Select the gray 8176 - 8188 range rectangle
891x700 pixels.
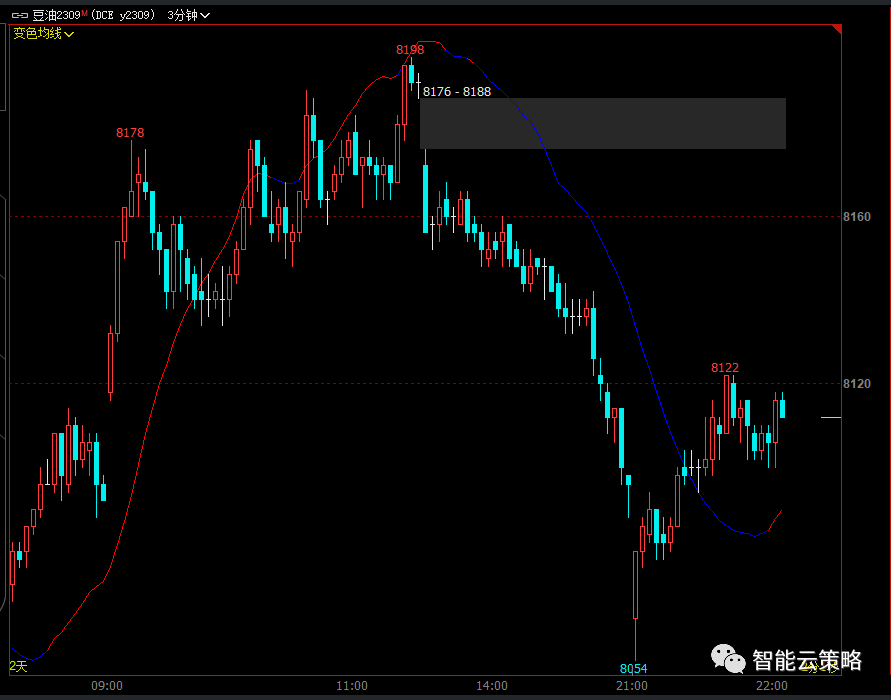tap(602, 123)
